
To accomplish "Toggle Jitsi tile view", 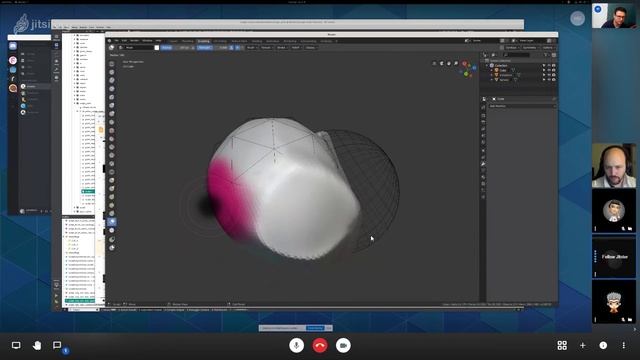I will coord(562,345).
